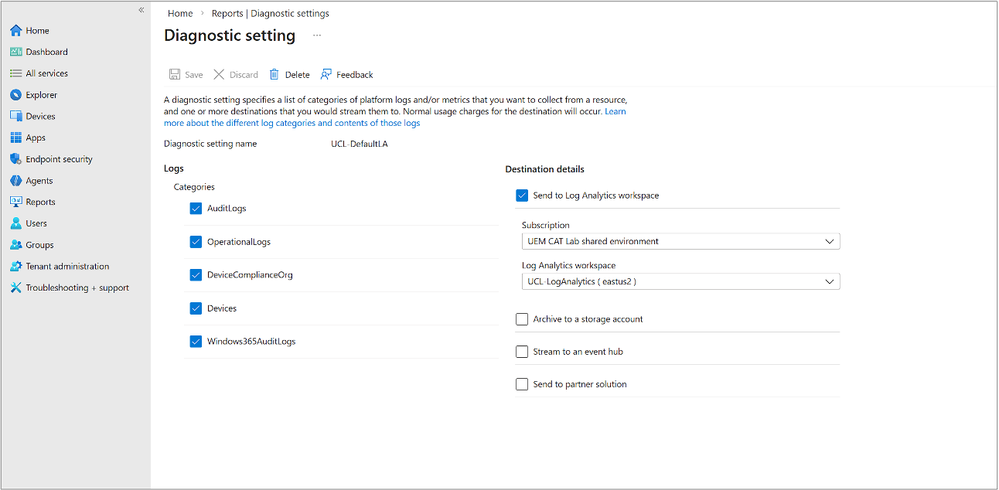Open the Feedback icon in toolbar
The image size is (999, 490).
326,74
